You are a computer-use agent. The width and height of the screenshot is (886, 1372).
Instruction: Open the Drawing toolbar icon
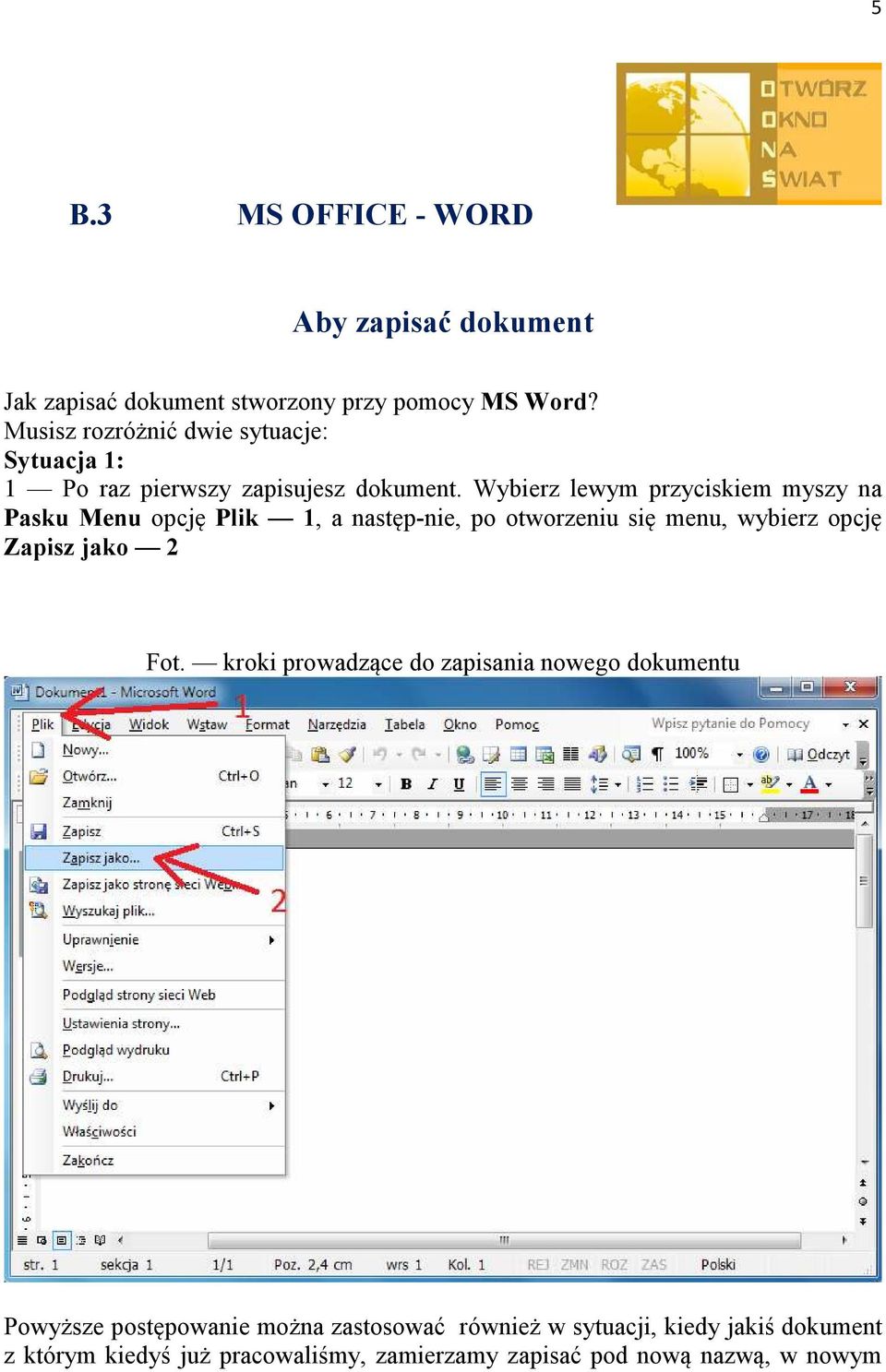click(x=597, y=755)
